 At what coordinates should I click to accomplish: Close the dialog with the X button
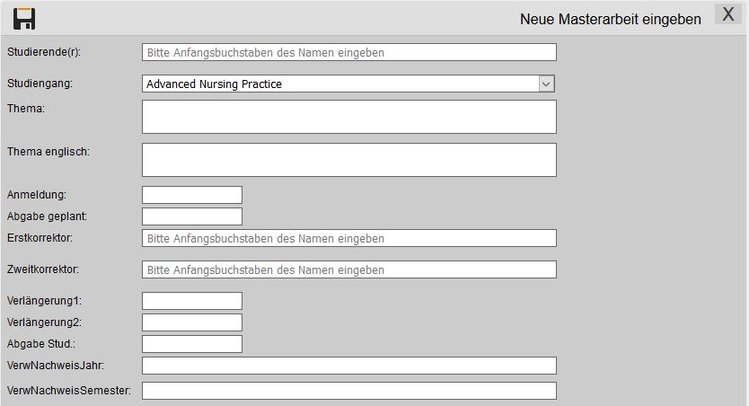click(729, 15)
